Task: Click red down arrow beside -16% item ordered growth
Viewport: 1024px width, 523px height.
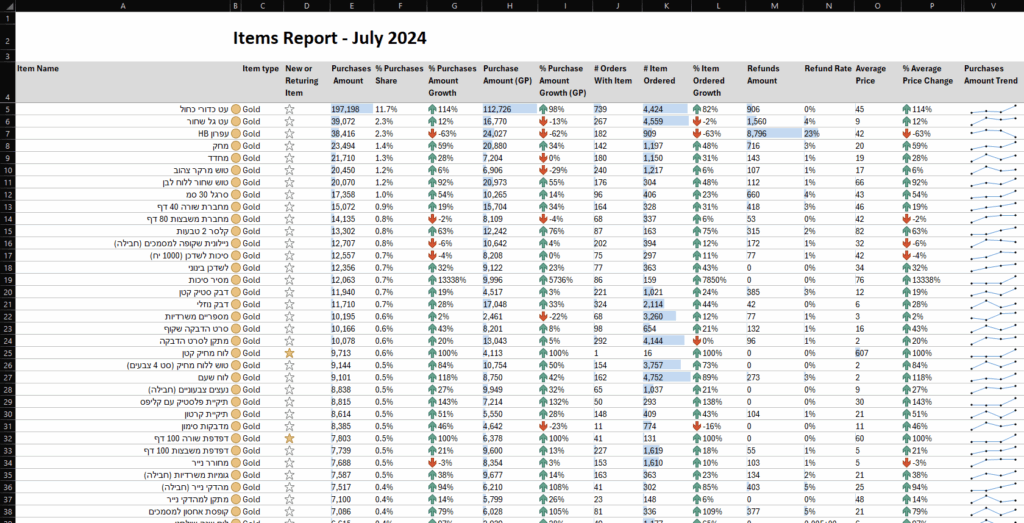Action: pyautogui.click(x=698, y=426)
